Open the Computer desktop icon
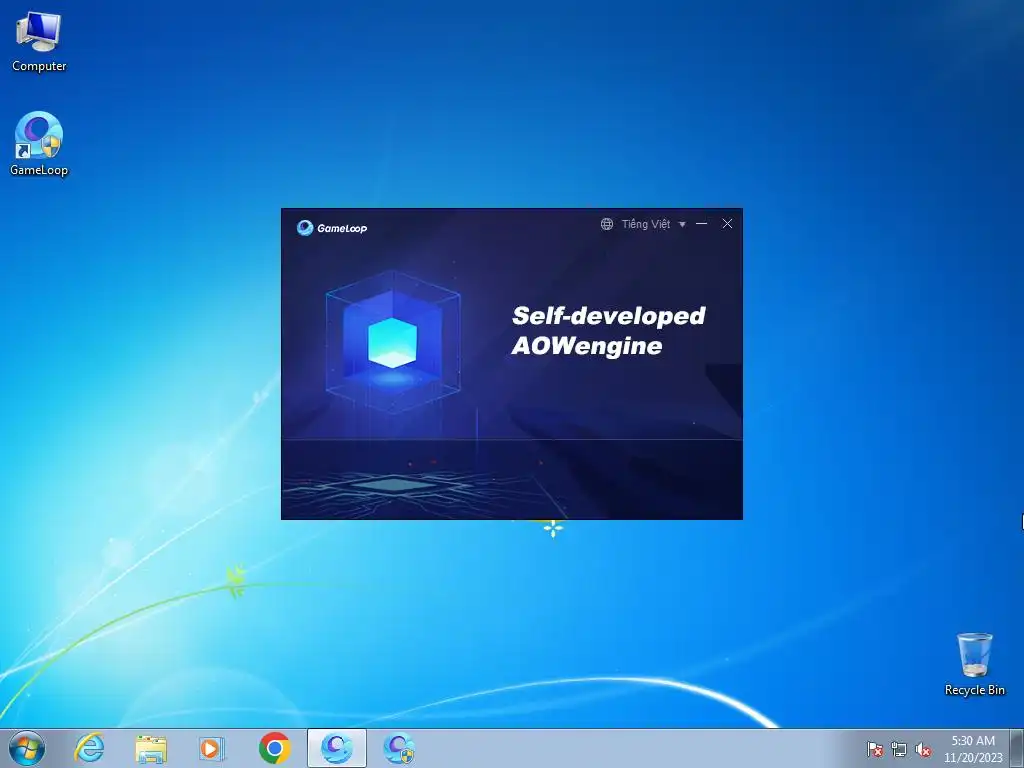1024x768 pixels. coord(39,42)
